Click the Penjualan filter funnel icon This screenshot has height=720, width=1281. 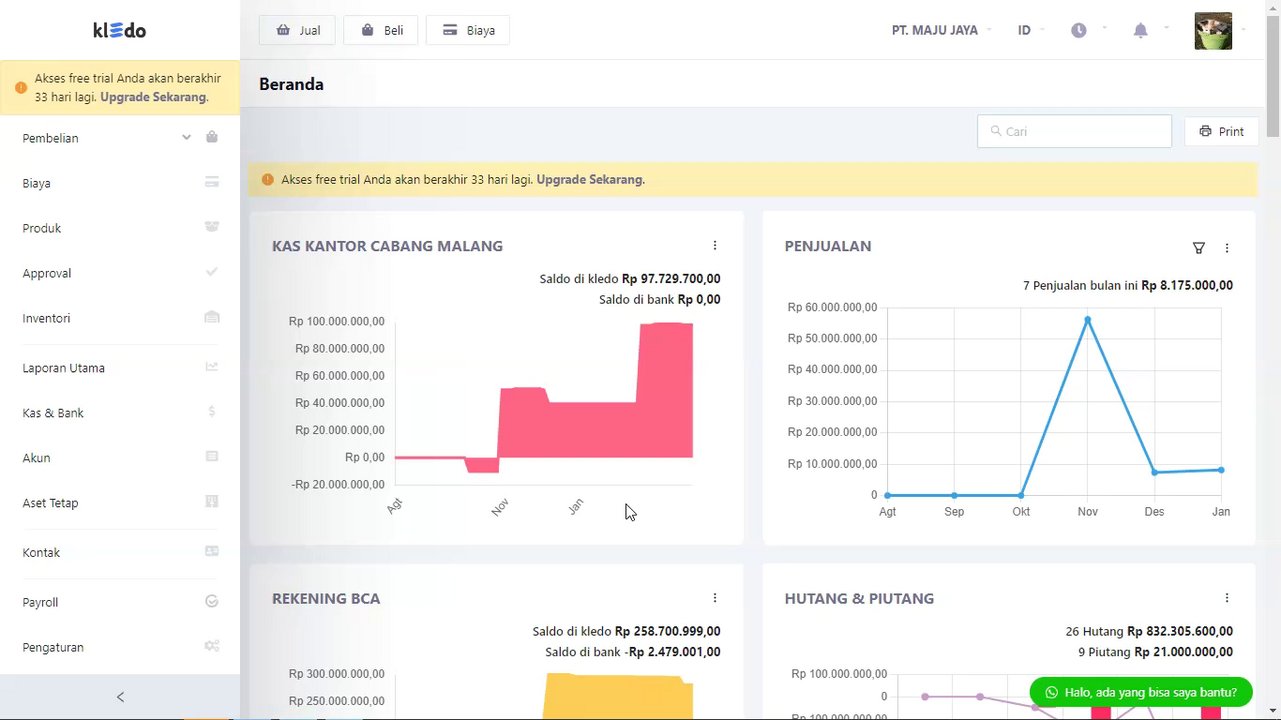[1198, 248]
